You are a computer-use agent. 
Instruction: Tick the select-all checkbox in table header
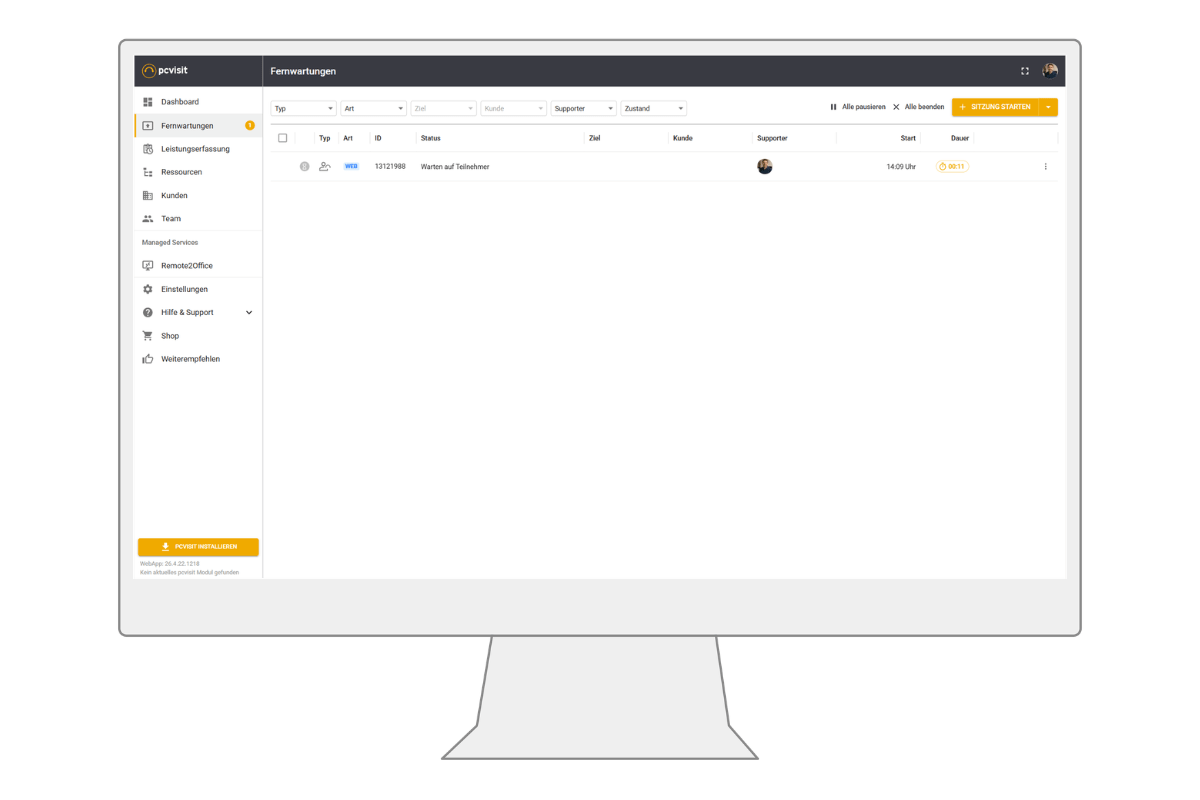point(283,138)
